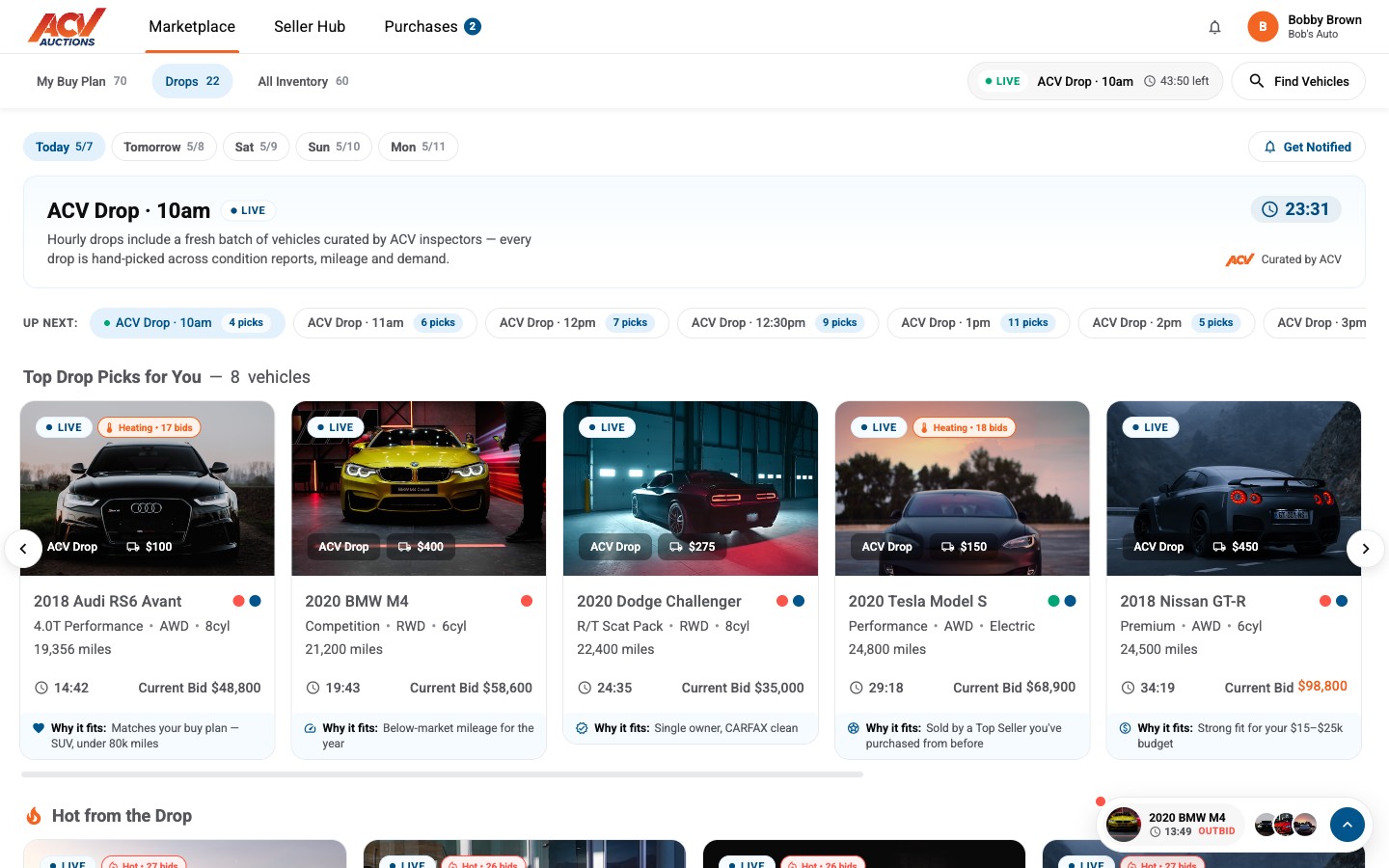
Task: Click the $450 transport fee icon on the GT-R
Action: coord(1219,547)
